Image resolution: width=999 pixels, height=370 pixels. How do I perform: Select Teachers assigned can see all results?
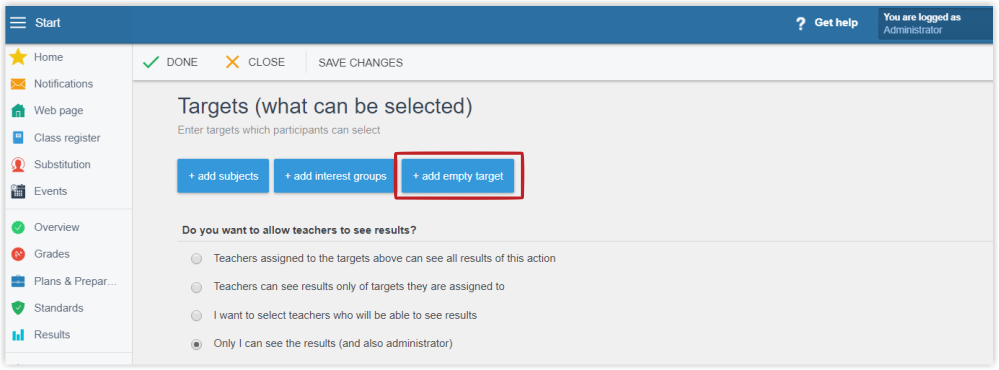point(197,259)
